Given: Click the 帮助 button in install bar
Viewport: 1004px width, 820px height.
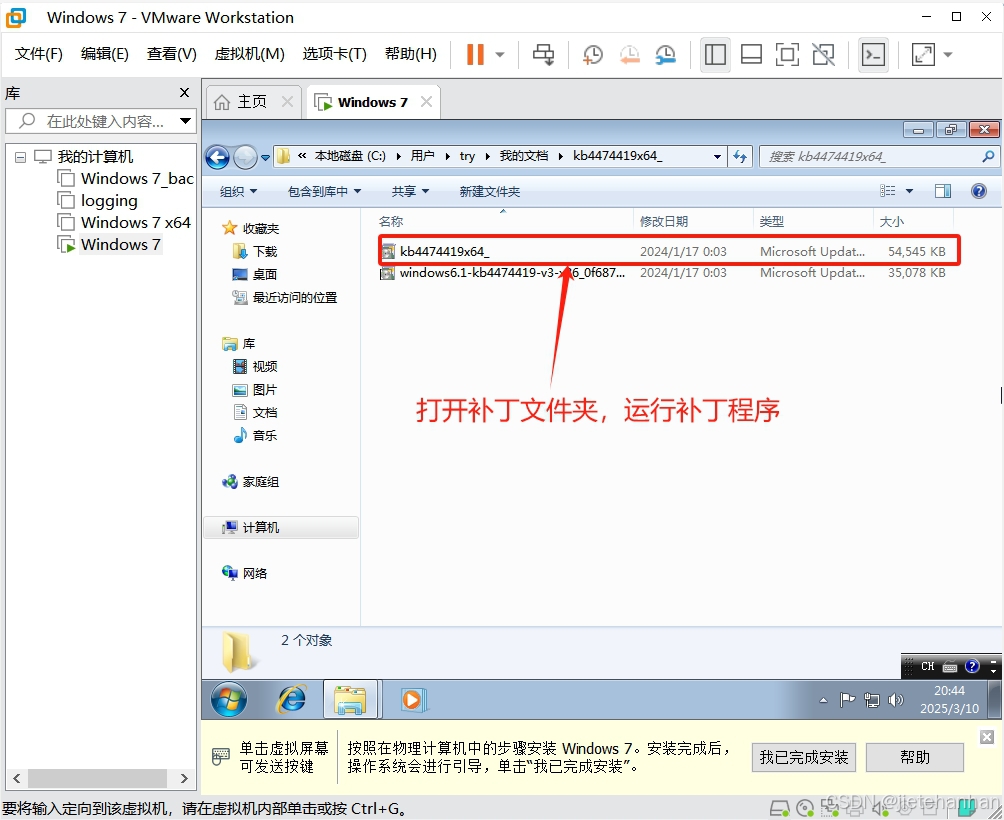Looking at the screenshot, I should (914, 757).
